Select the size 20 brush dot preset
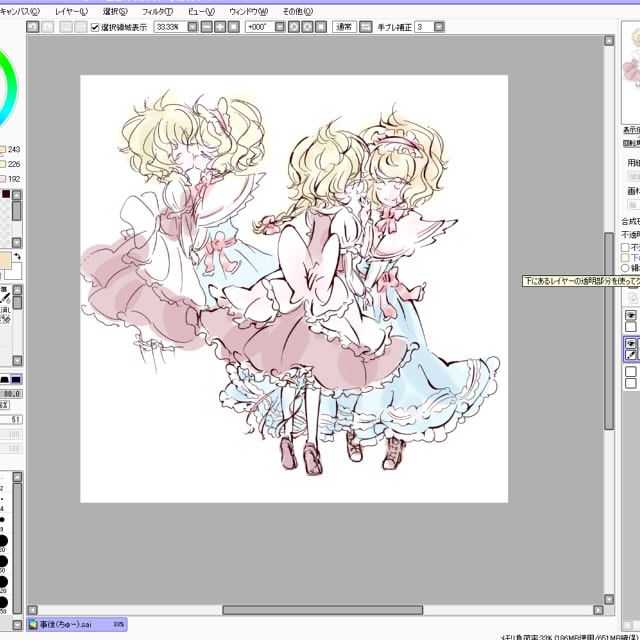640x640 pixels. point(3,541)
